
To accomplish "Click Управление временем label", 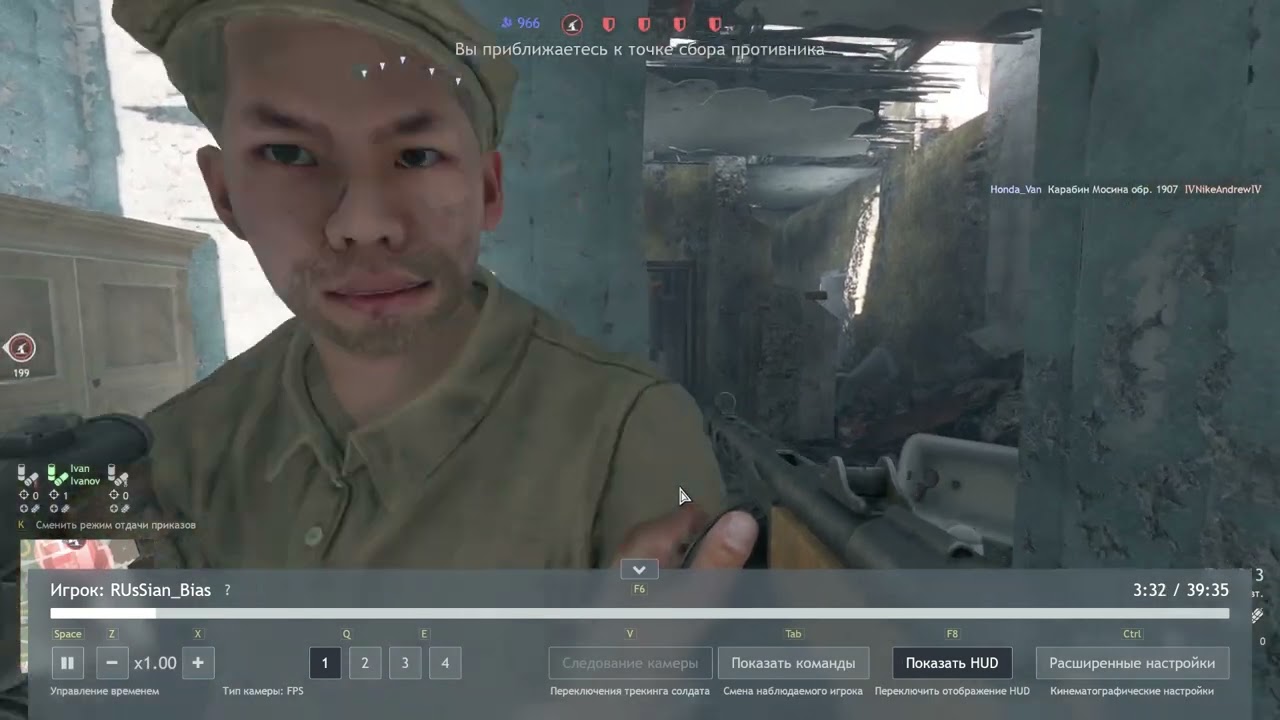I will [105, 691].
